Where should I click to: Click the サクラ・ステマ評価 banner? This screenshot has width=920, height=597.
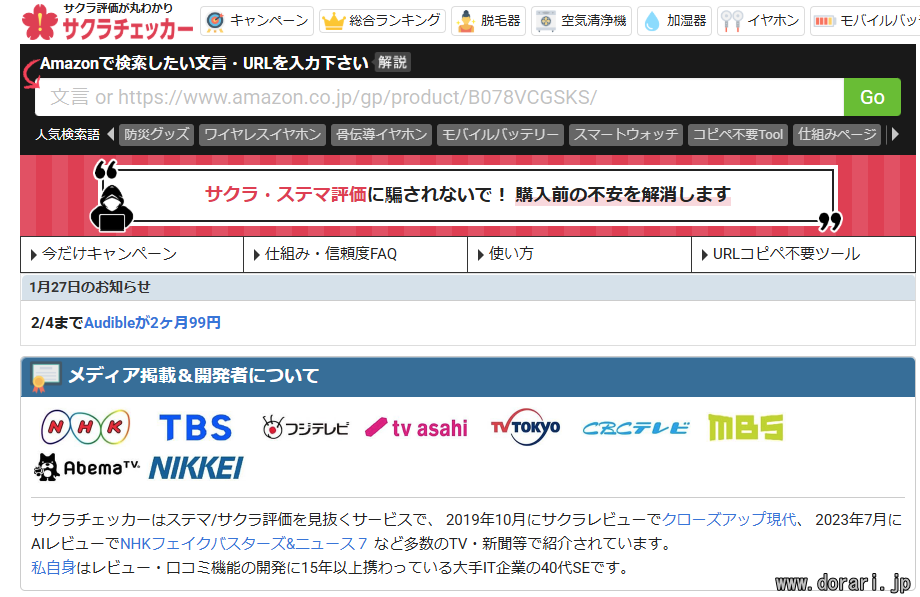click(x=468, y=195)
